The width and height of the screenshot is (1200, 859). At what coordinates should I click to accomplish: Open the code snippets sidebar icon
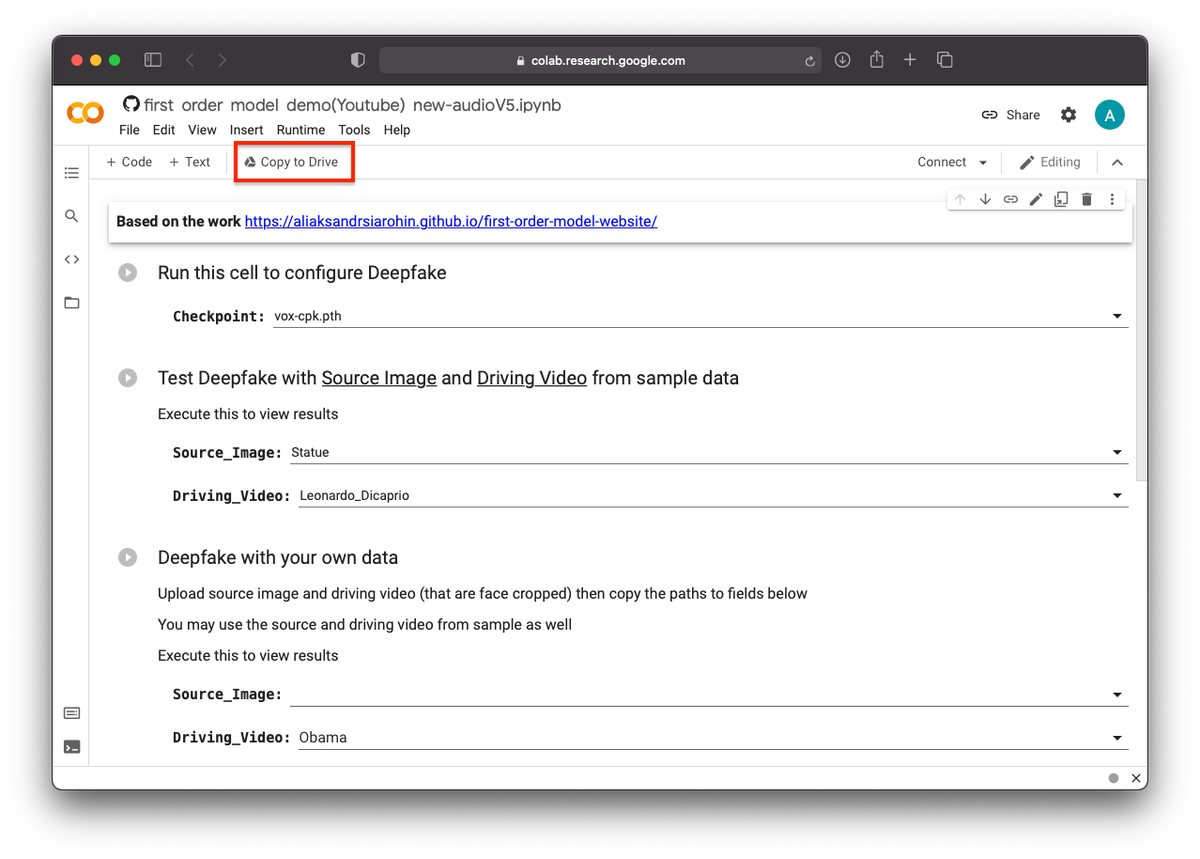(71, 259)
